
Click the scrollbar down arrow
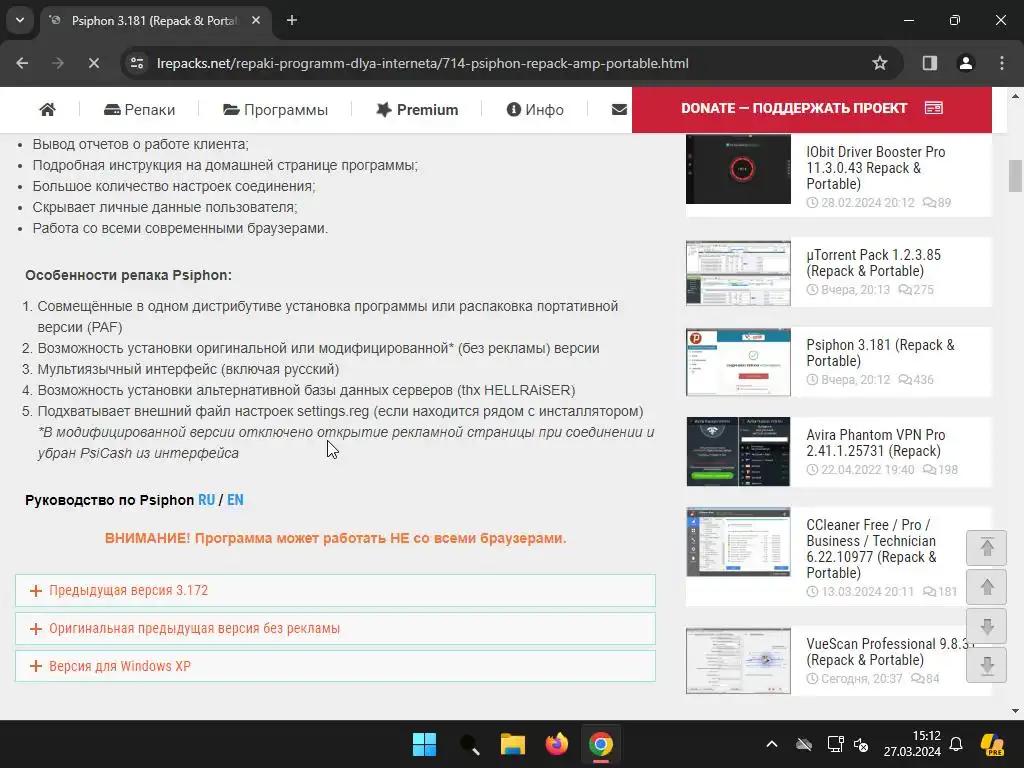pyautogui.click(x=1015, y=711)
